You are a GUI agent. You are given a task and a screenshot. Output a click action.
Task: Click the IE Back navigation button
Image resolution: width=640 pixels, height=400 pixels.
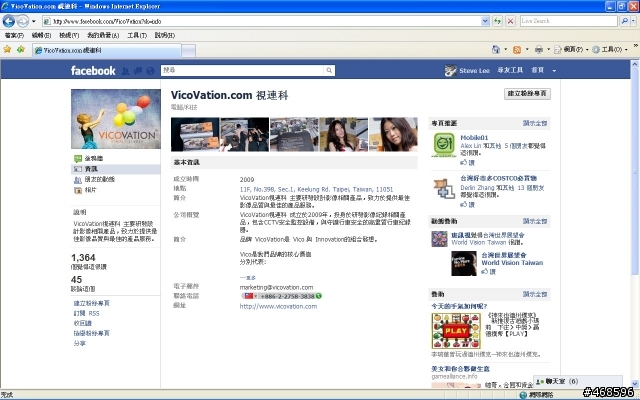[x=9, y=21]
